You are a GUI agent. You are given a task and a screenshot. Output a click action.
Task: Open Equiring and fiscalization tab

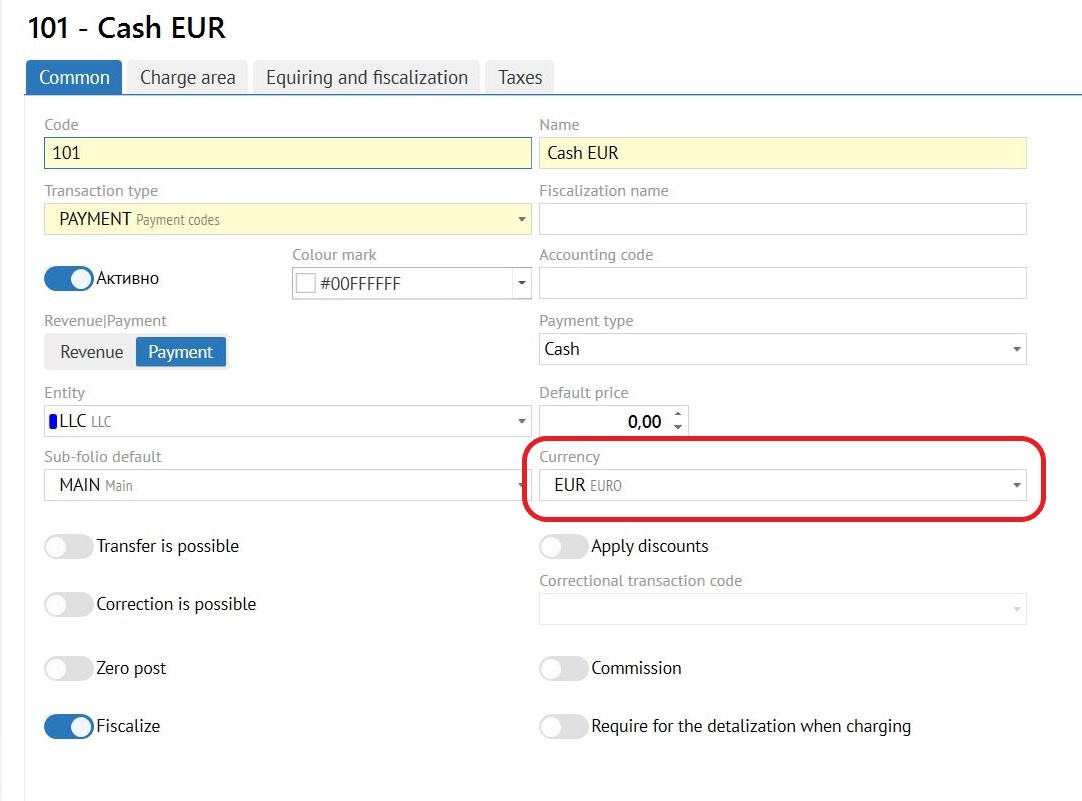click(366, 78)
